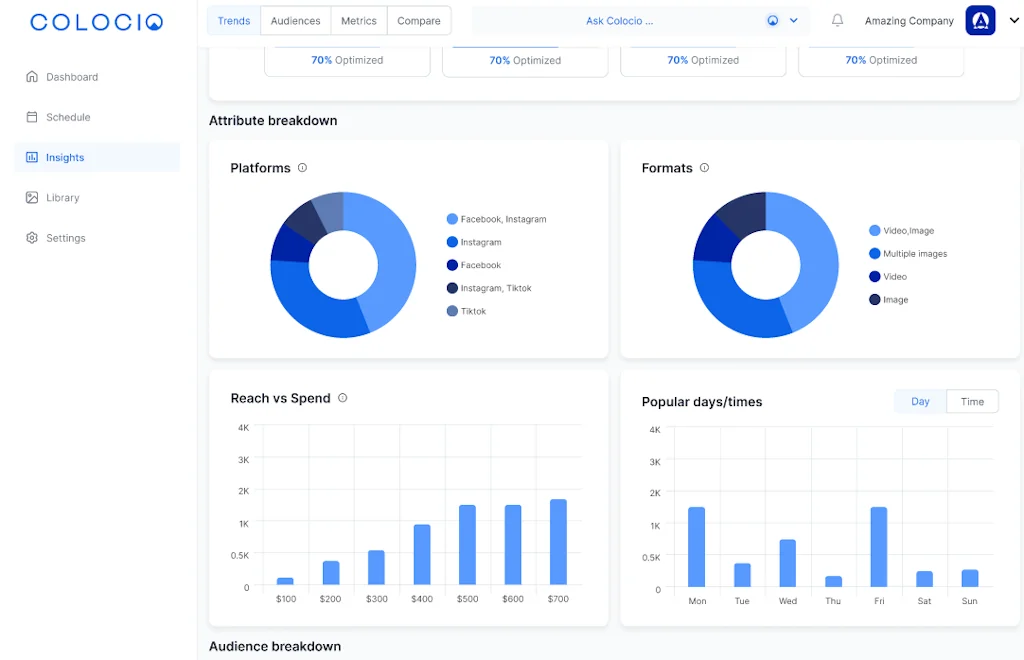Click the Amazing Company avatar logo
1024x660 pixels.
point(980,21)
